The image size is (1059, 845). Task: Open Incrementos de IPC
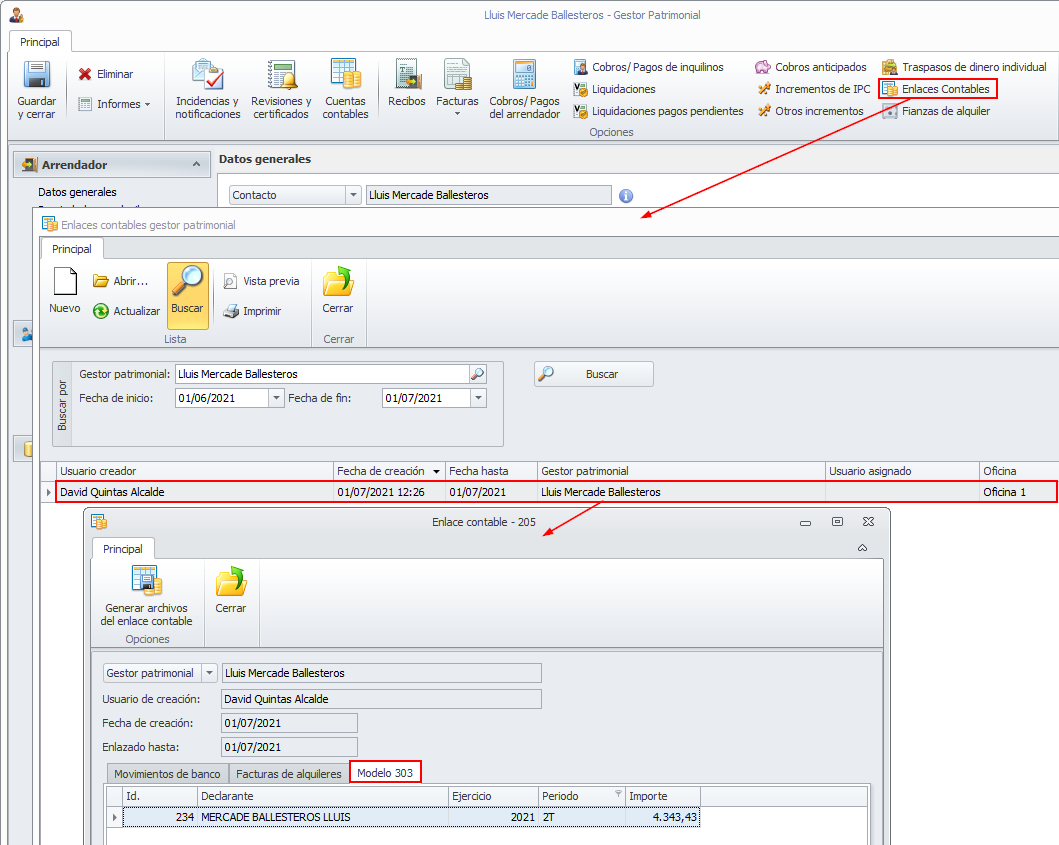click(814, 89)
